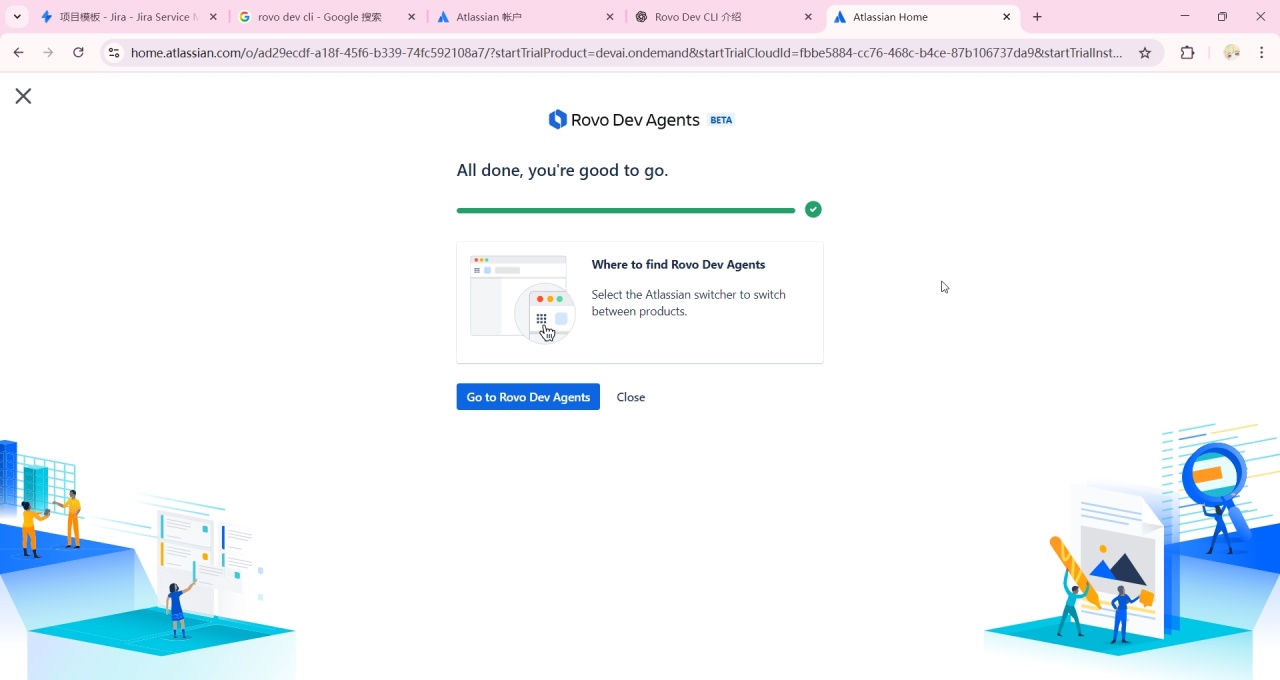This screenshot has height=680, width=1280.
Task: Click 'Select the Atlassian switcher' description text
Action: (689, 303)
